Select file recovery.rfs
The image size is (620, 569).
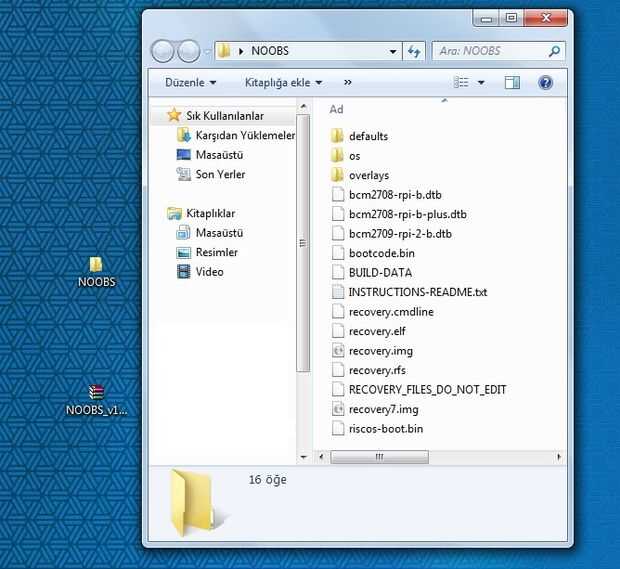(377, 370)
